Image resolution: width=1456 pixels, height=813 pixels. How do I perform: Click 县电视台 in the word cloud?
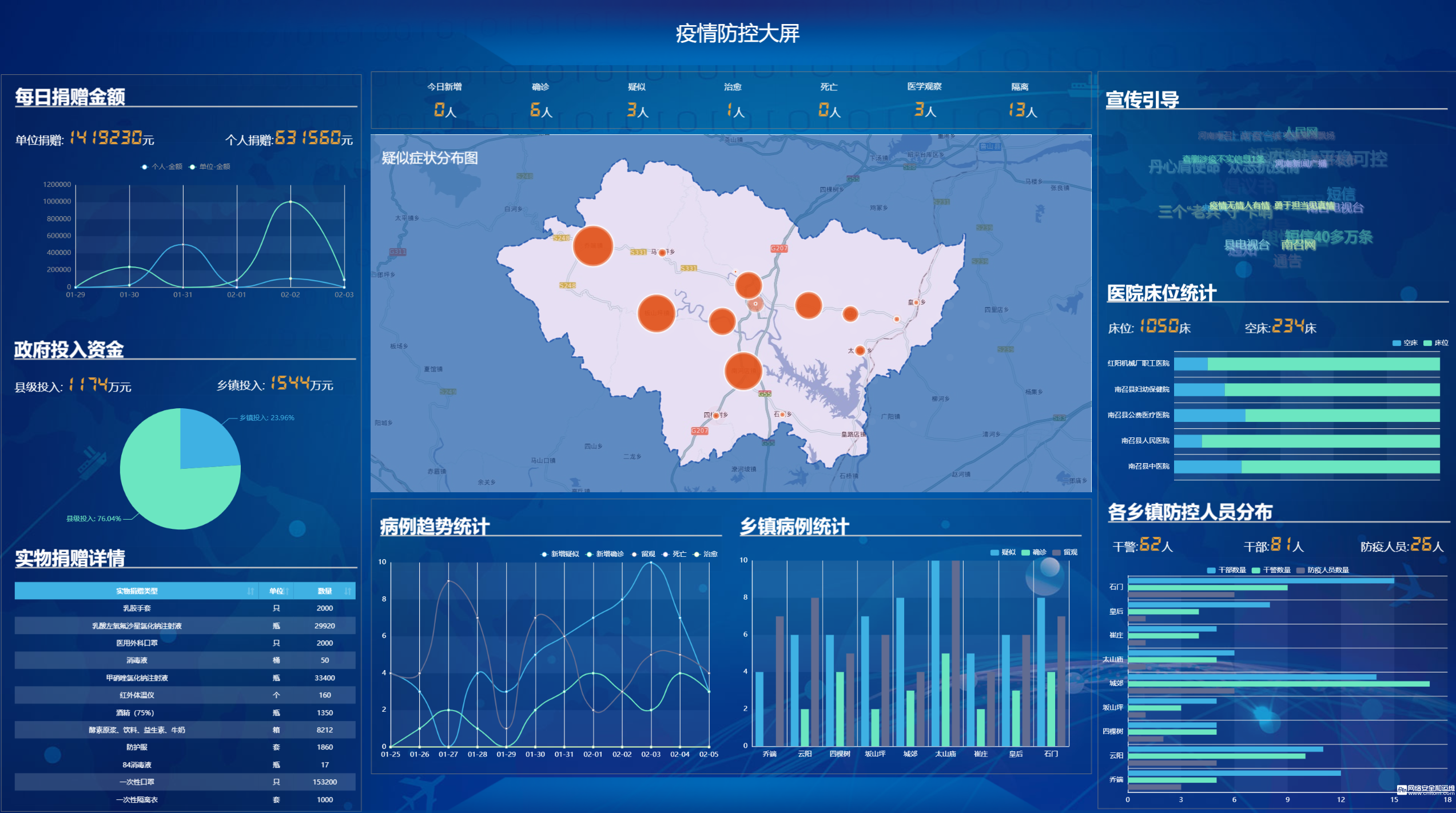click(1247, 245)
